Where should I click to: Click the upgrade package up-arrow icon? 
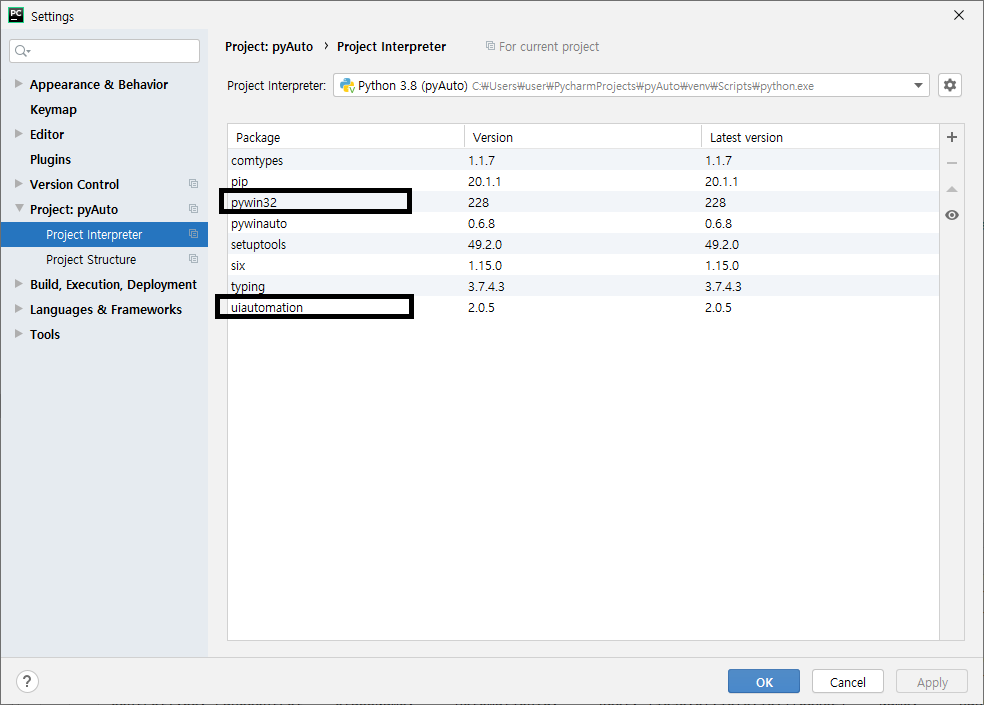coord(951,189)
